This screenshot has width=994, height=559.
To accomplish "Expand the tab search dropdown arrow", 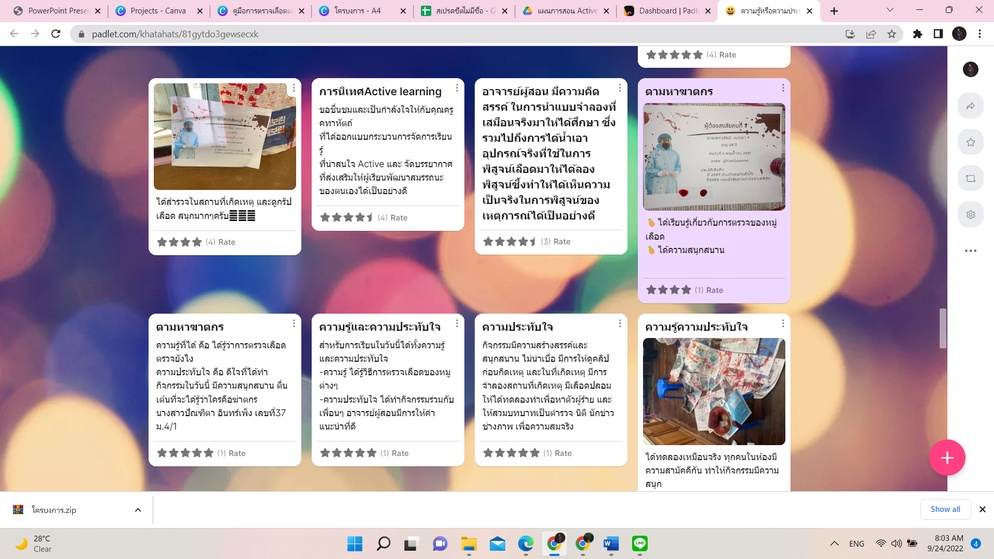I will coord(890,10).
